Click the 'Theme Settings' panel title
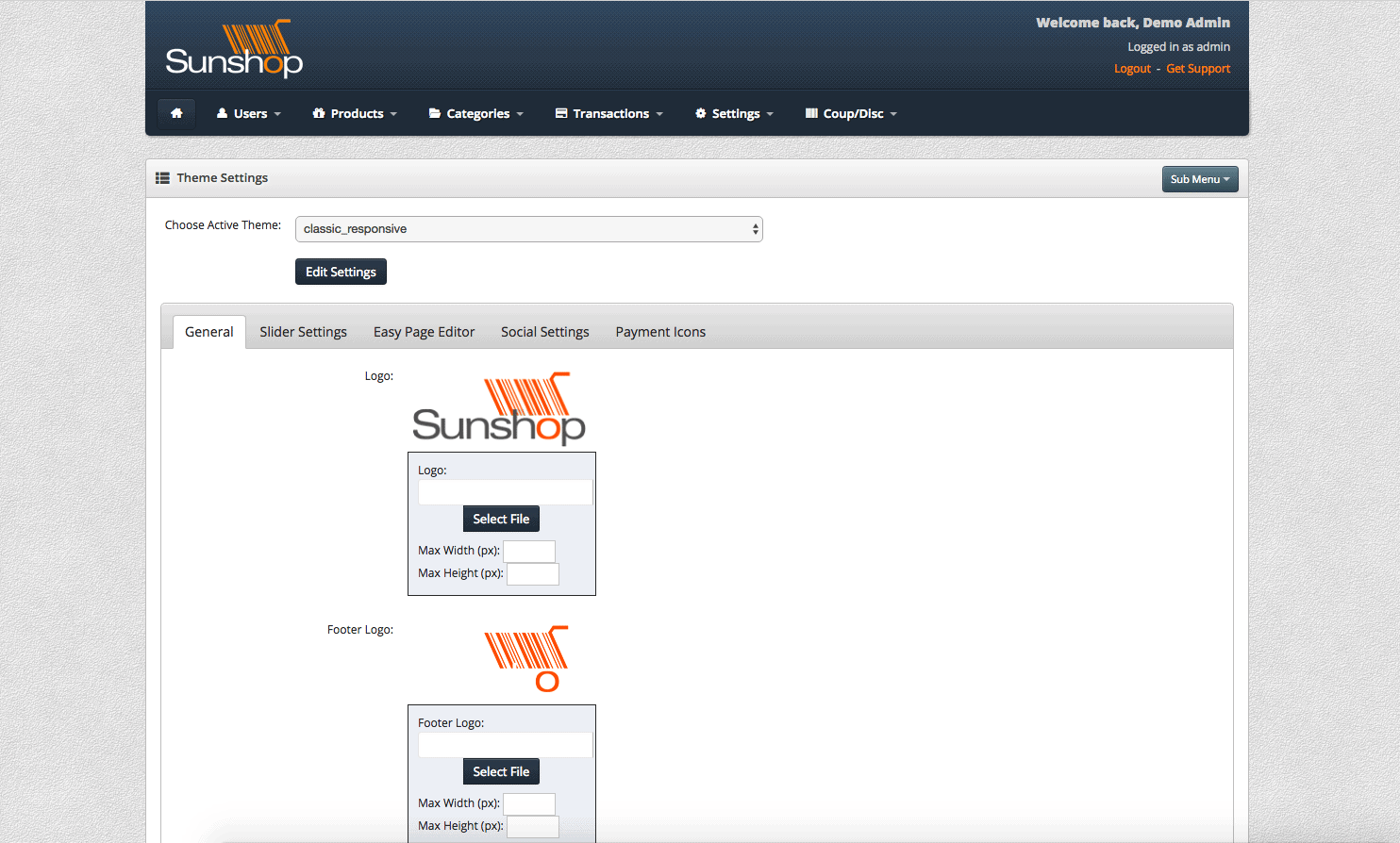The height and width of the screenshot is (843, 1400). click(x=222, y=178)
